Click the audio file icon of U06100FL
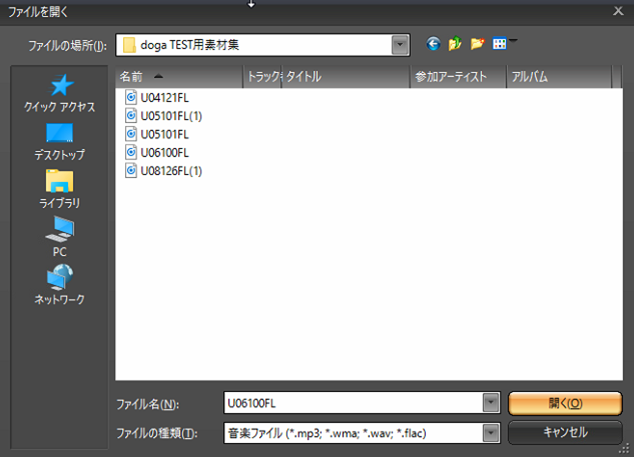 coord(131,152)
